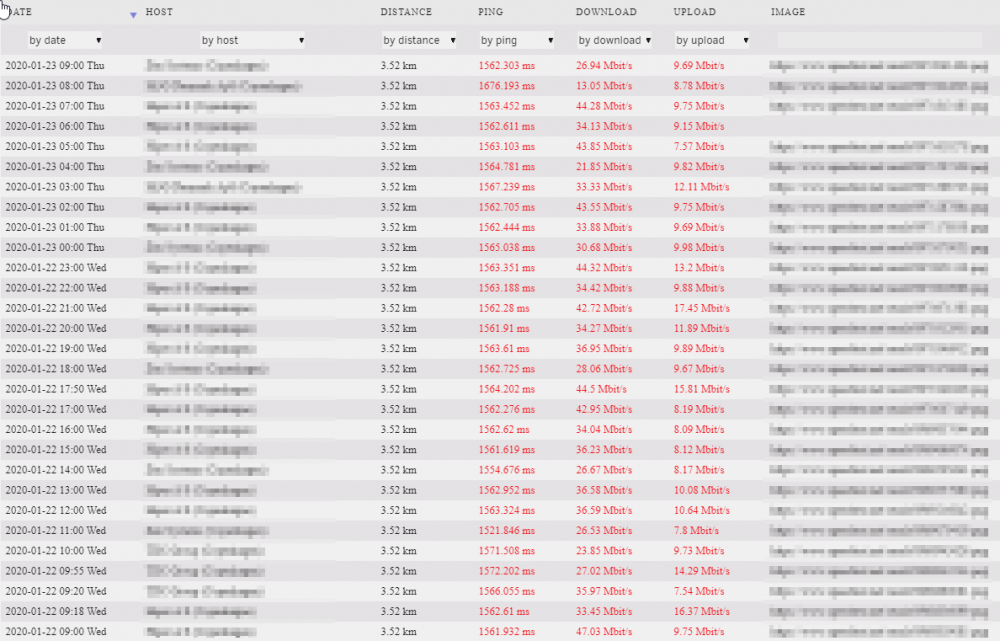
Task: Open the 'by ping' filter dropdown
Action: (x=517, y=40)
